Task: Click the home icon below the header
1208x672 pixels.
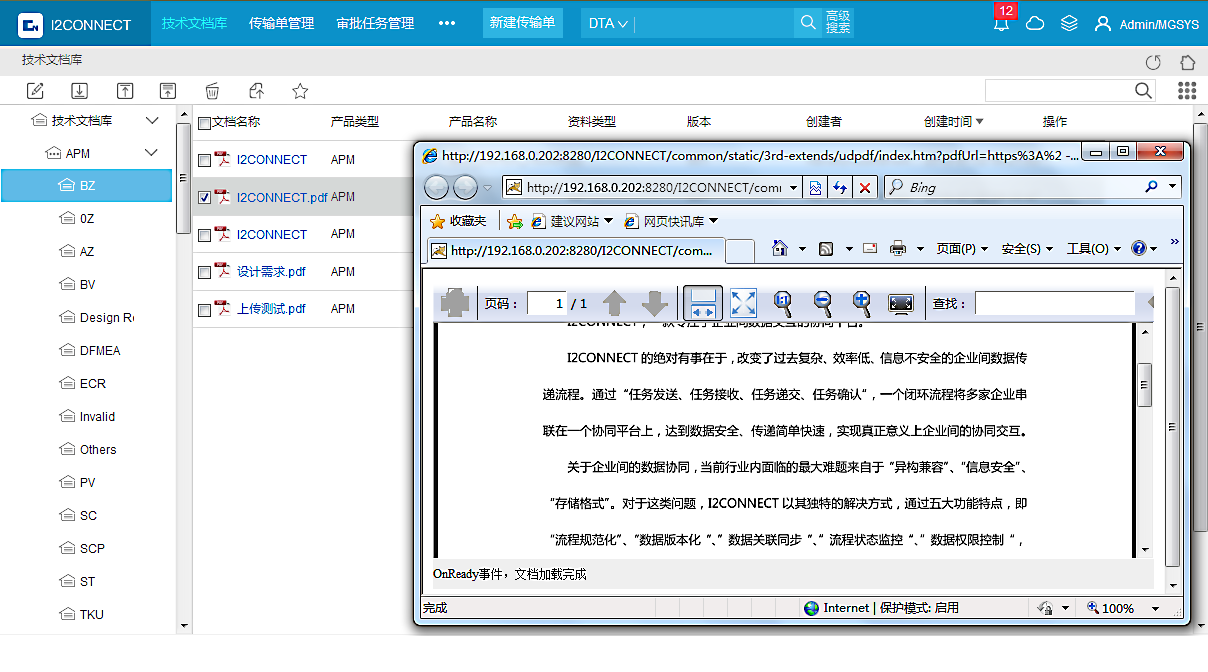Action: [x=1187, y=61]
